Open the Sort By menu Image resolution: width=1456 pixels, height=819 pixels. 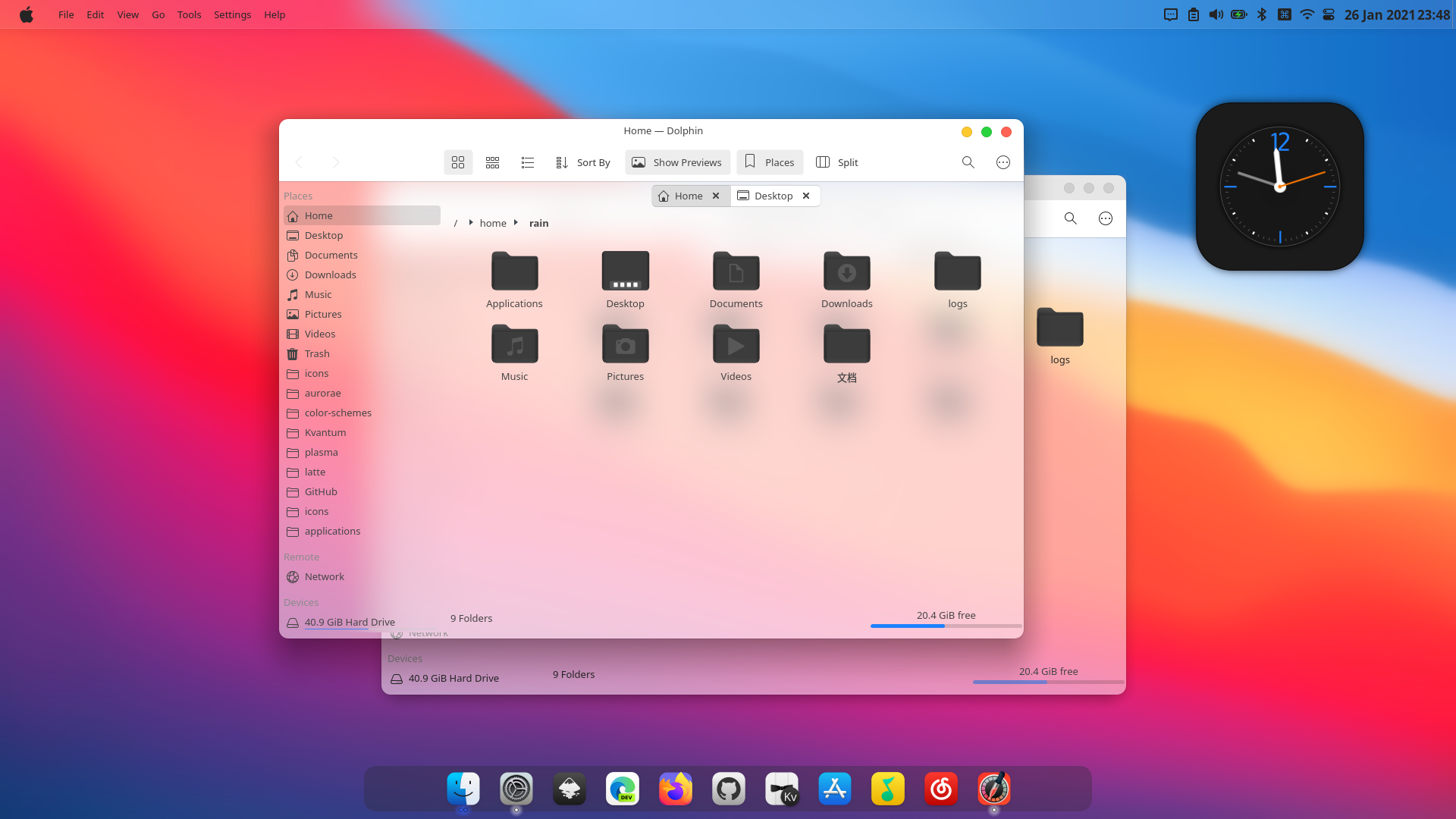pos(583,162)
